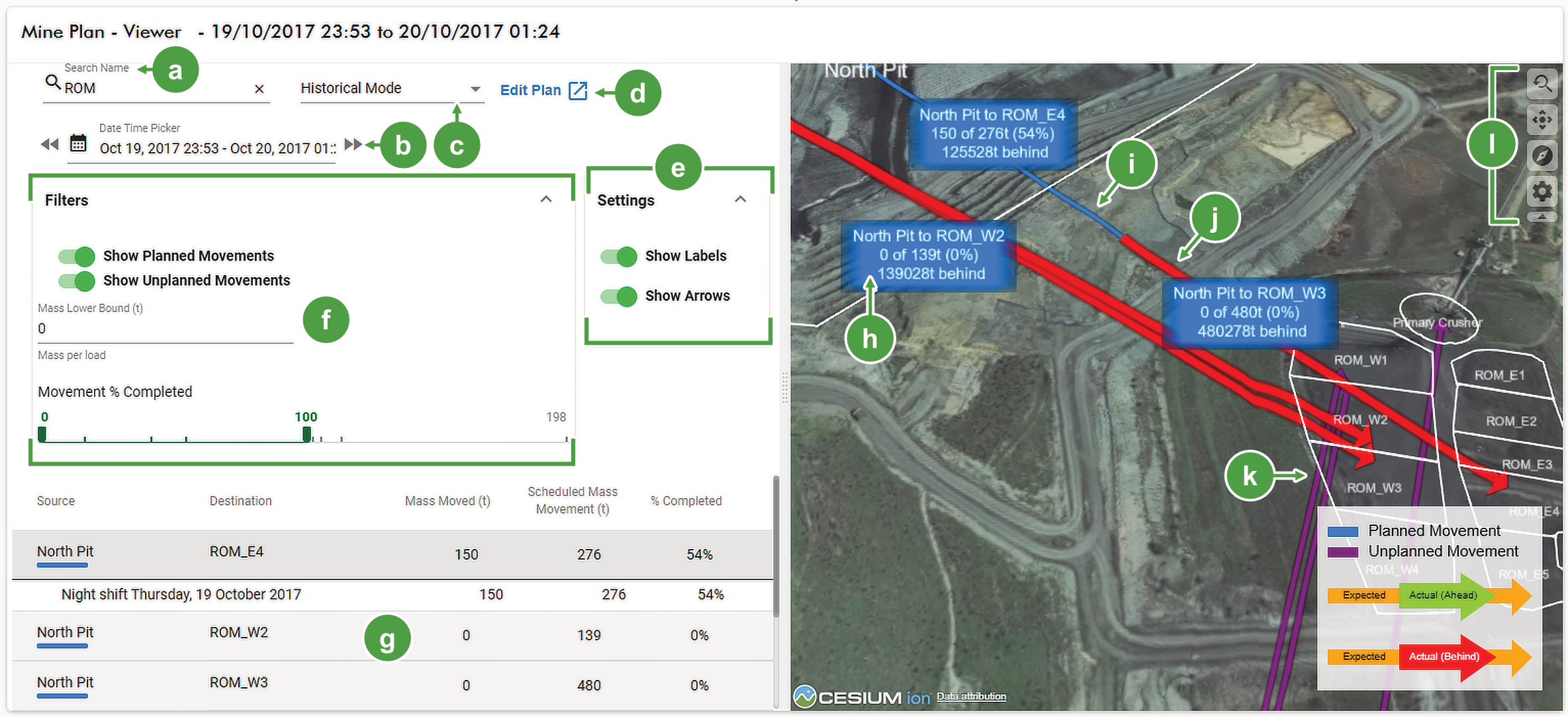Click the Actual (Ahead) green legend arrow
This screenshot has height=717, width=1568.
(1448, 595)
